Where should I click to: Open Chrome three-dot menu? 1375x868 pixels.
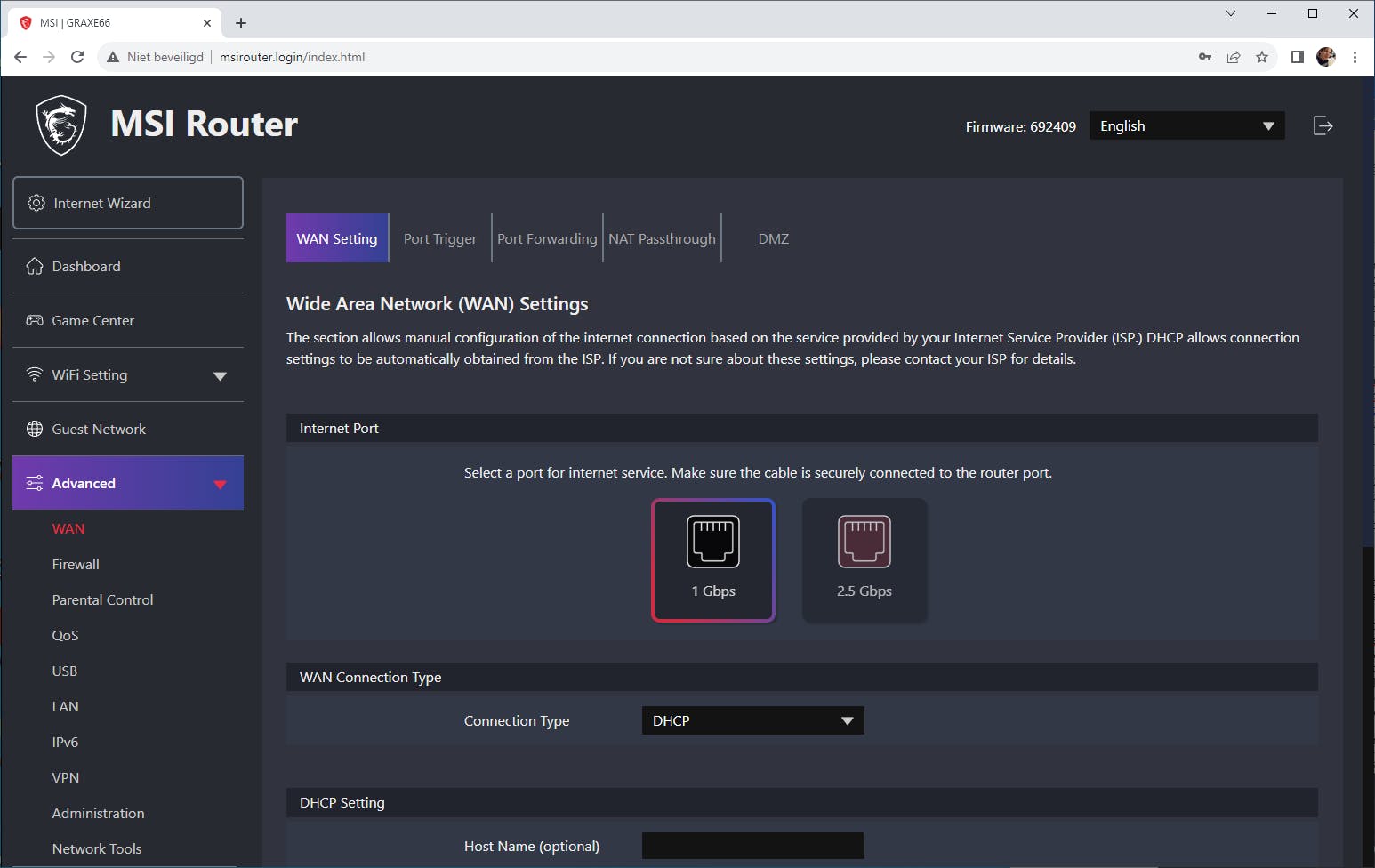(1355, 57)
